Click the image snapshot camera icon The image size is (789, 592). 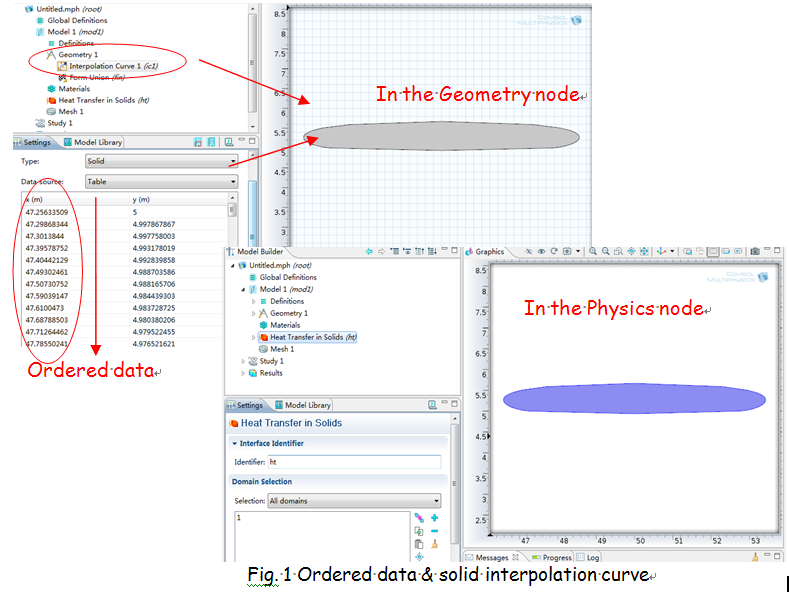pos(755,252)
